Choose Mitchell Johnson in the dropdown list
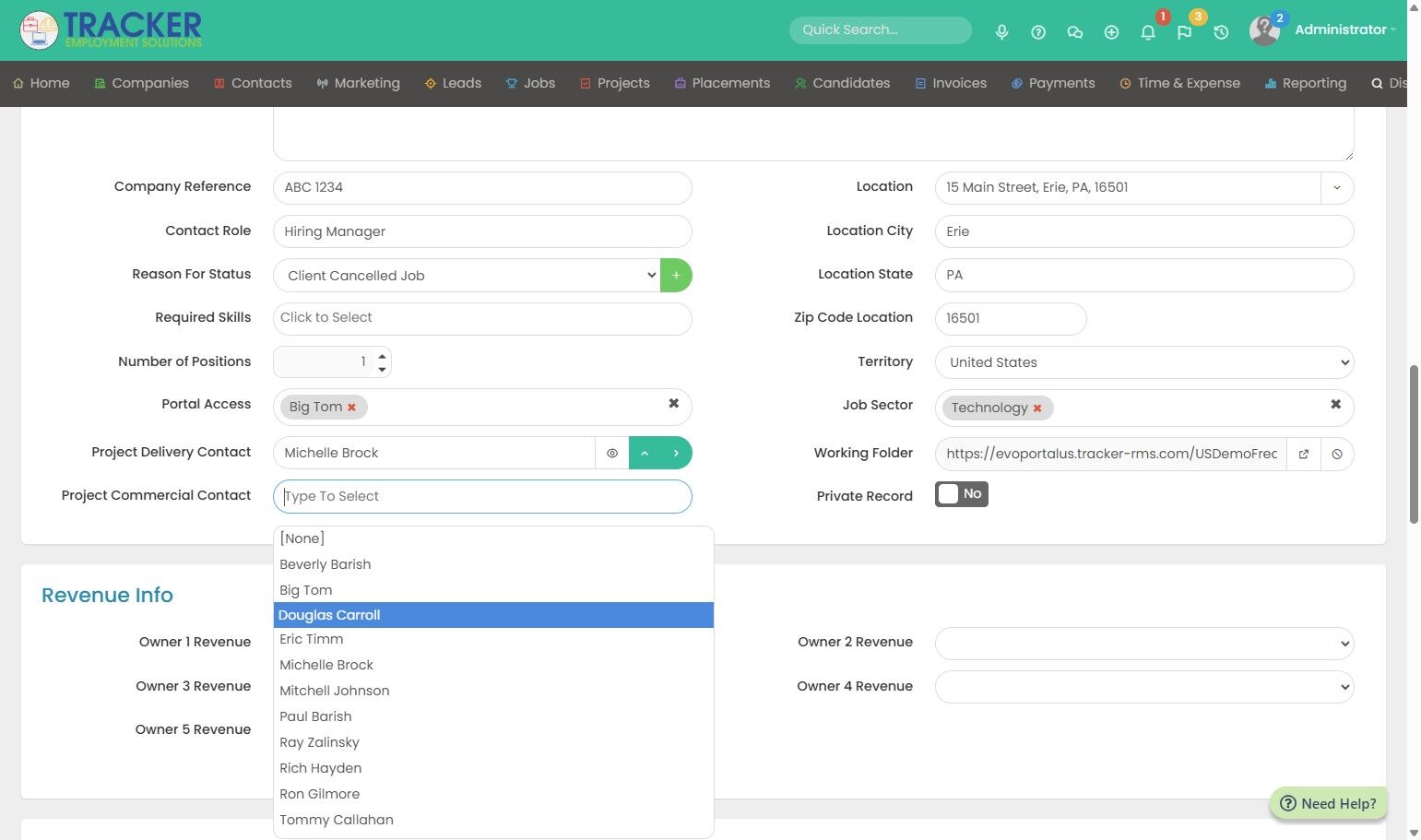 click(493, 691)
